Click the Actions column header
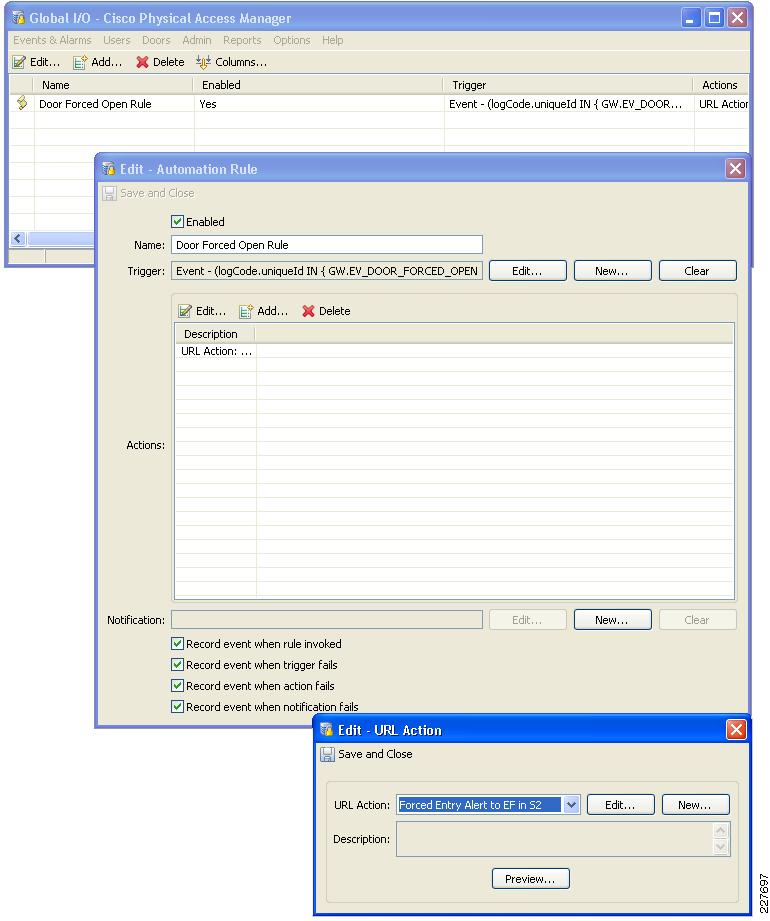The height and width of the screenshot is (921, 770). pyautogui.click(x=720, y=85)
